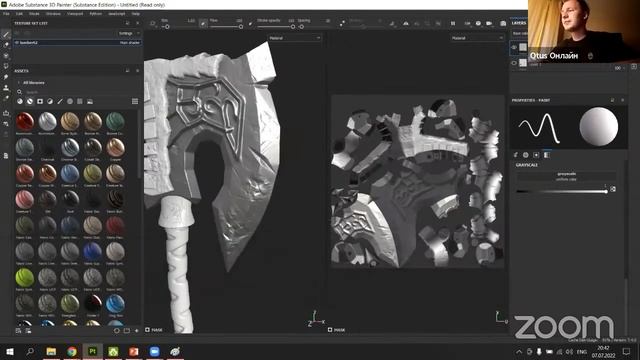
Task: Open the layer opacity 100 dropdown
Action: (620, 68)
